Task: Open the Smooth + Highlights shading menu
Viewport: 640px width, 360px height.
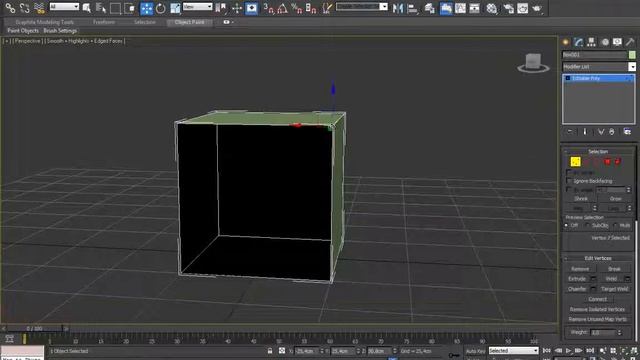Action: [x=85, y=41]
